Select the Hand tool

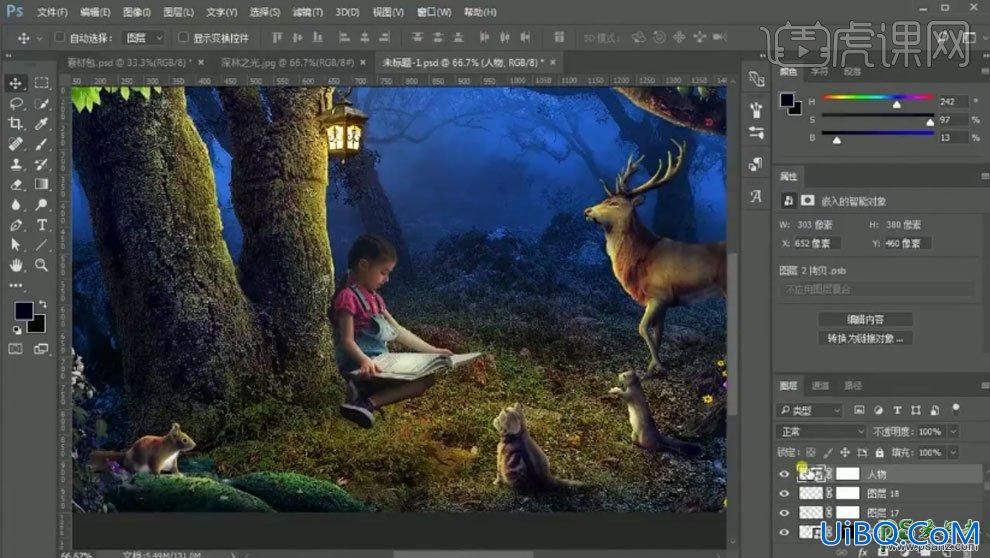click(16, 265)
